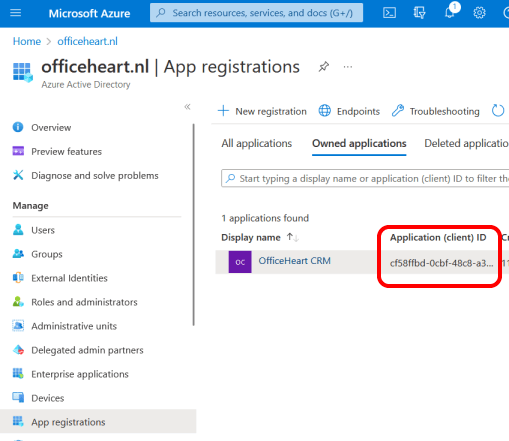Sort by the Display name column
This screenshot has height=441, width=509.
(x=251, y=238)
